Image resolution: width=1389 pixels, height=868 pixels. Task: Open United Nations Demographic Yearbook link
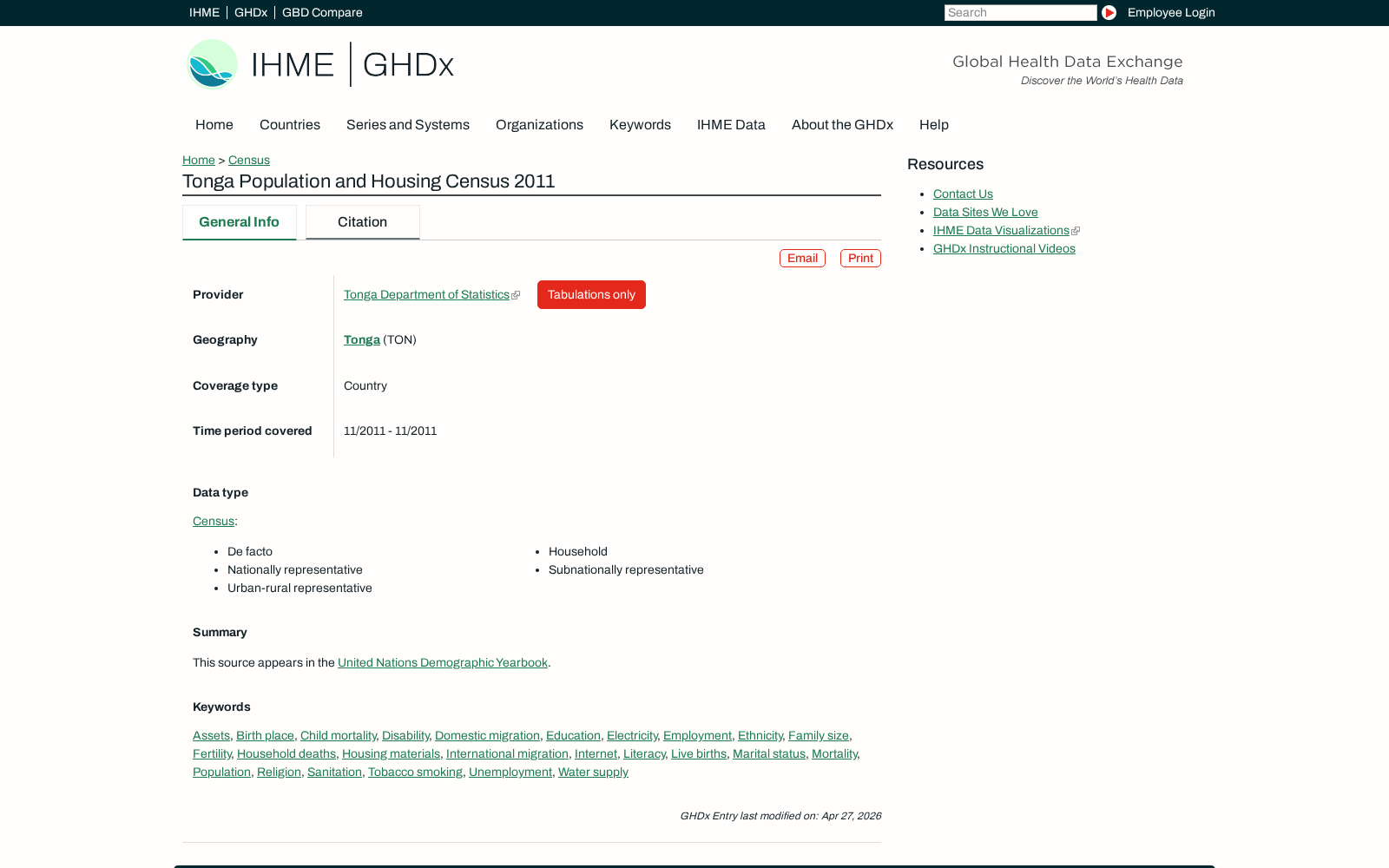443,662
